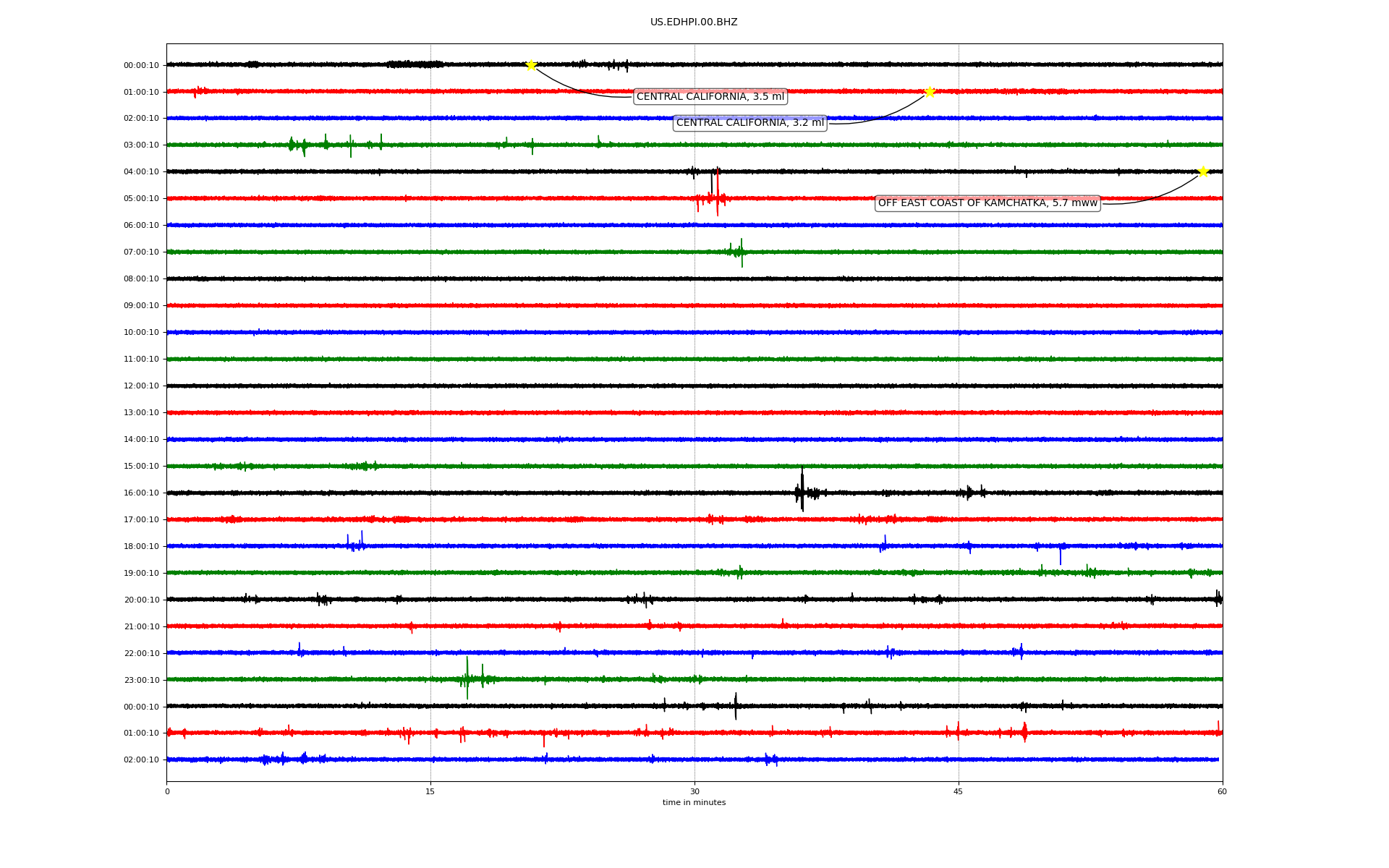Click the green spike on 23:00:10 trace
This screenshot has height=868, width=1389.
(x=467, y=678)
